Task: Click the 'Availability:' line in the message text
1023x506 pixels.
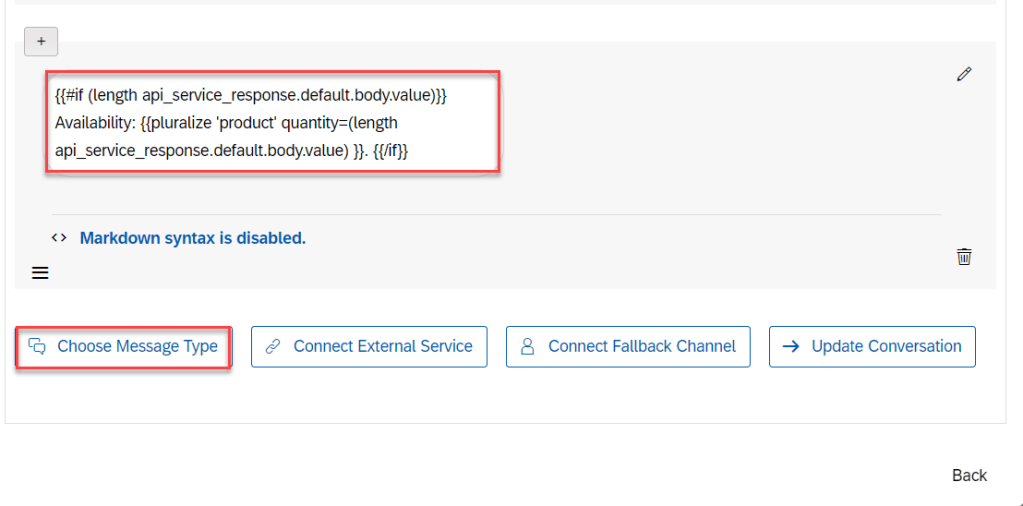Action: (x=226, y=123)
